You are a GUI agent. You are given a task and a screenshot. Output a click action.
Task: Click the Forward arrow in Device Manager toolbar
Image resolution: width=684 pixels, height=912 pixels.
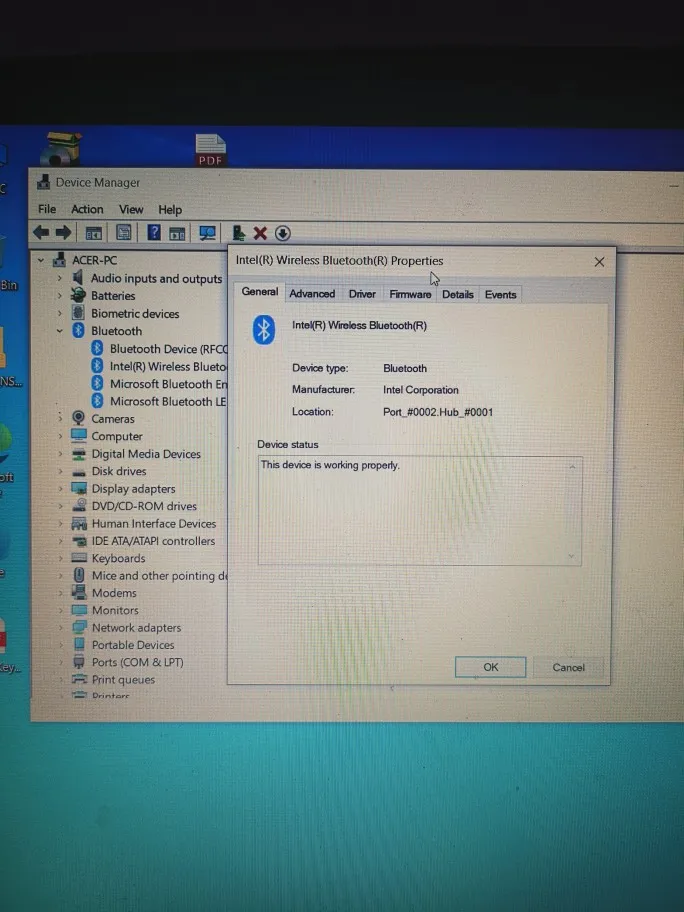[x=63, y=233]
